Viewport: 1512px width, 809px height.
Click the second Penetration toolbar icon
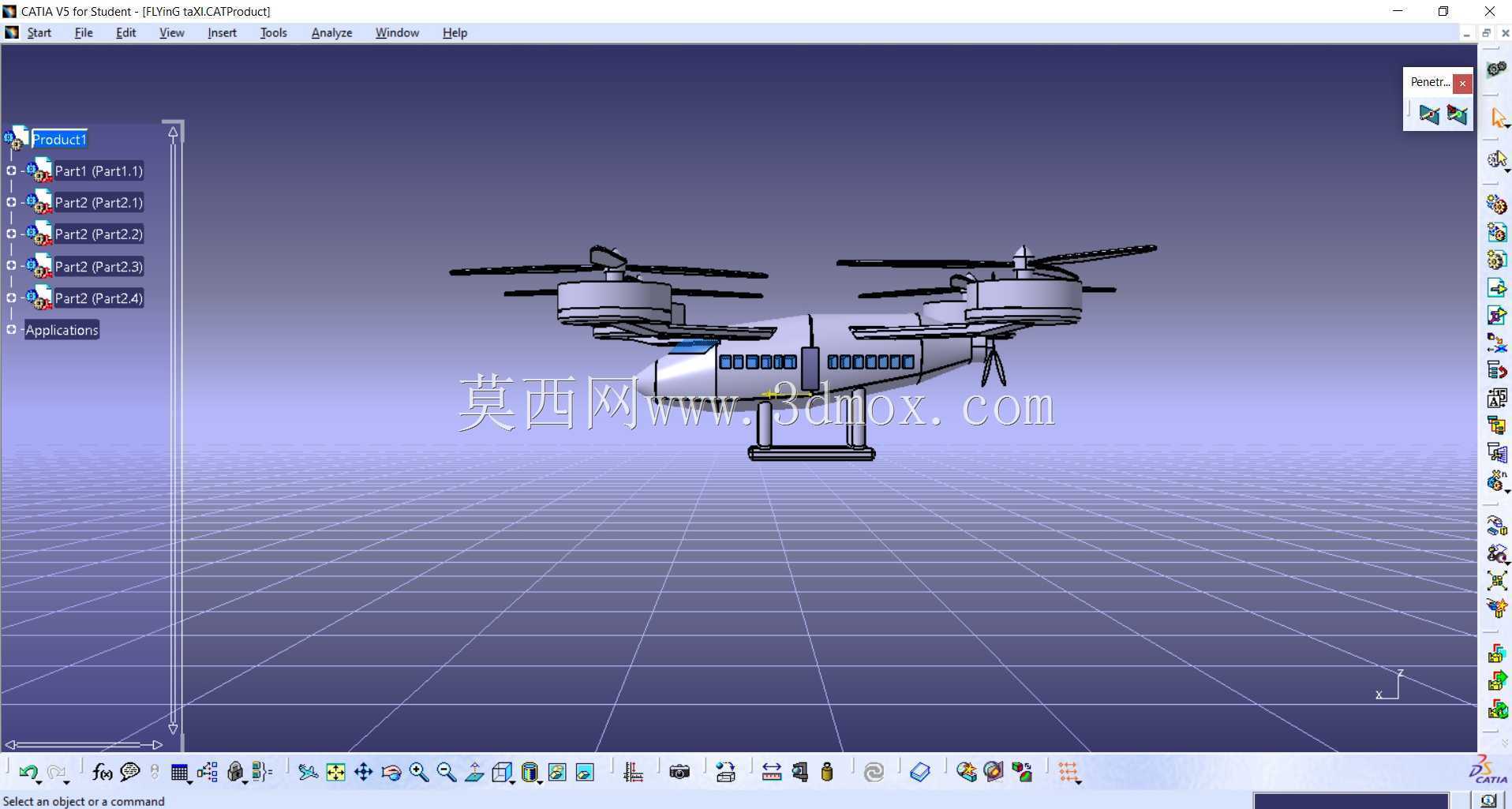(1457, 114)
